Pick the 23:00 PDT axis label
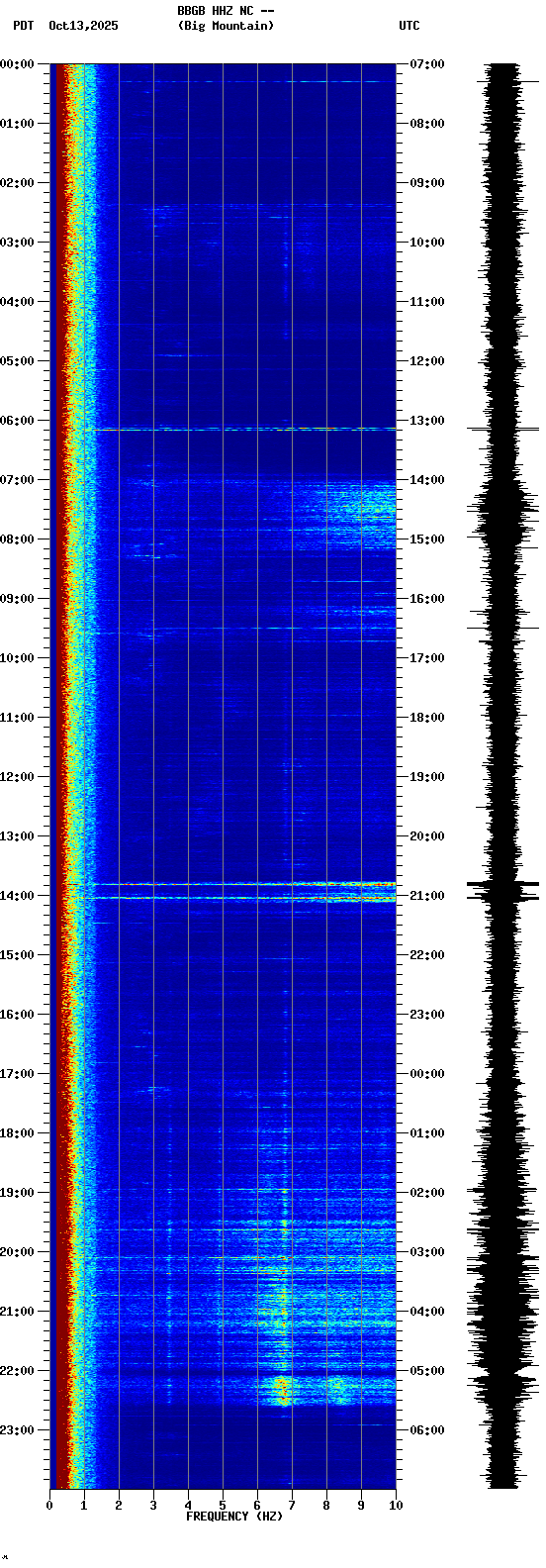546x1568 pixels. click(17, 1430)
